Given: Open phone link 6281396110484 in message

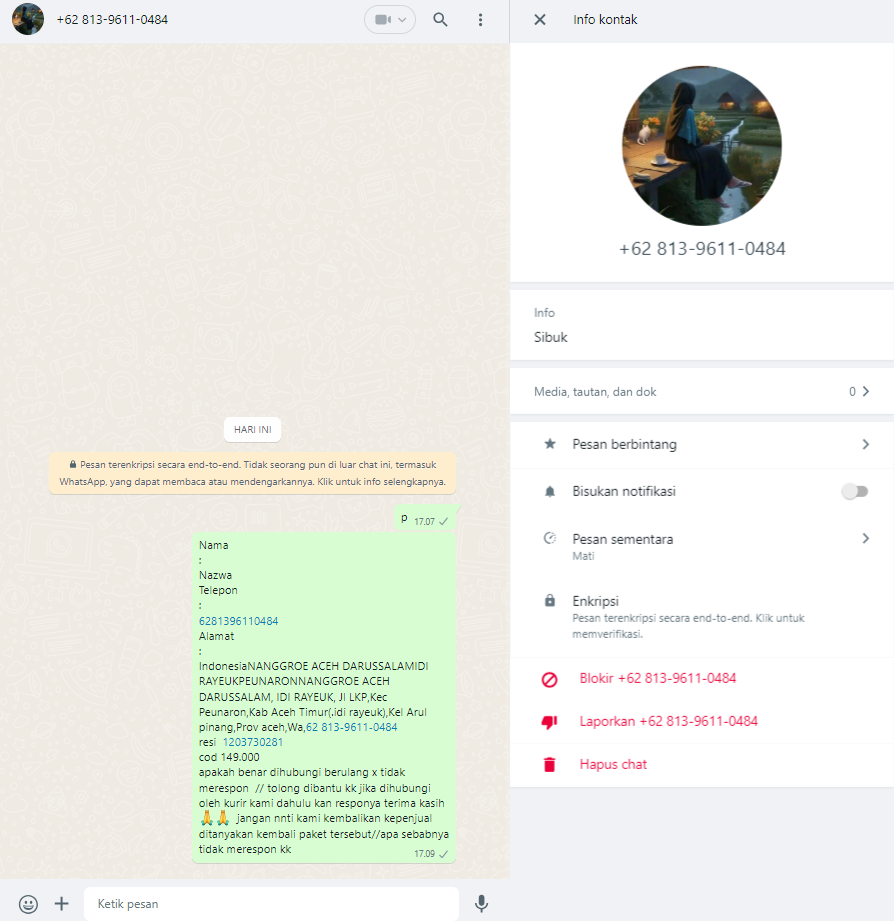Looking at the screenshot, I should 238,621.
